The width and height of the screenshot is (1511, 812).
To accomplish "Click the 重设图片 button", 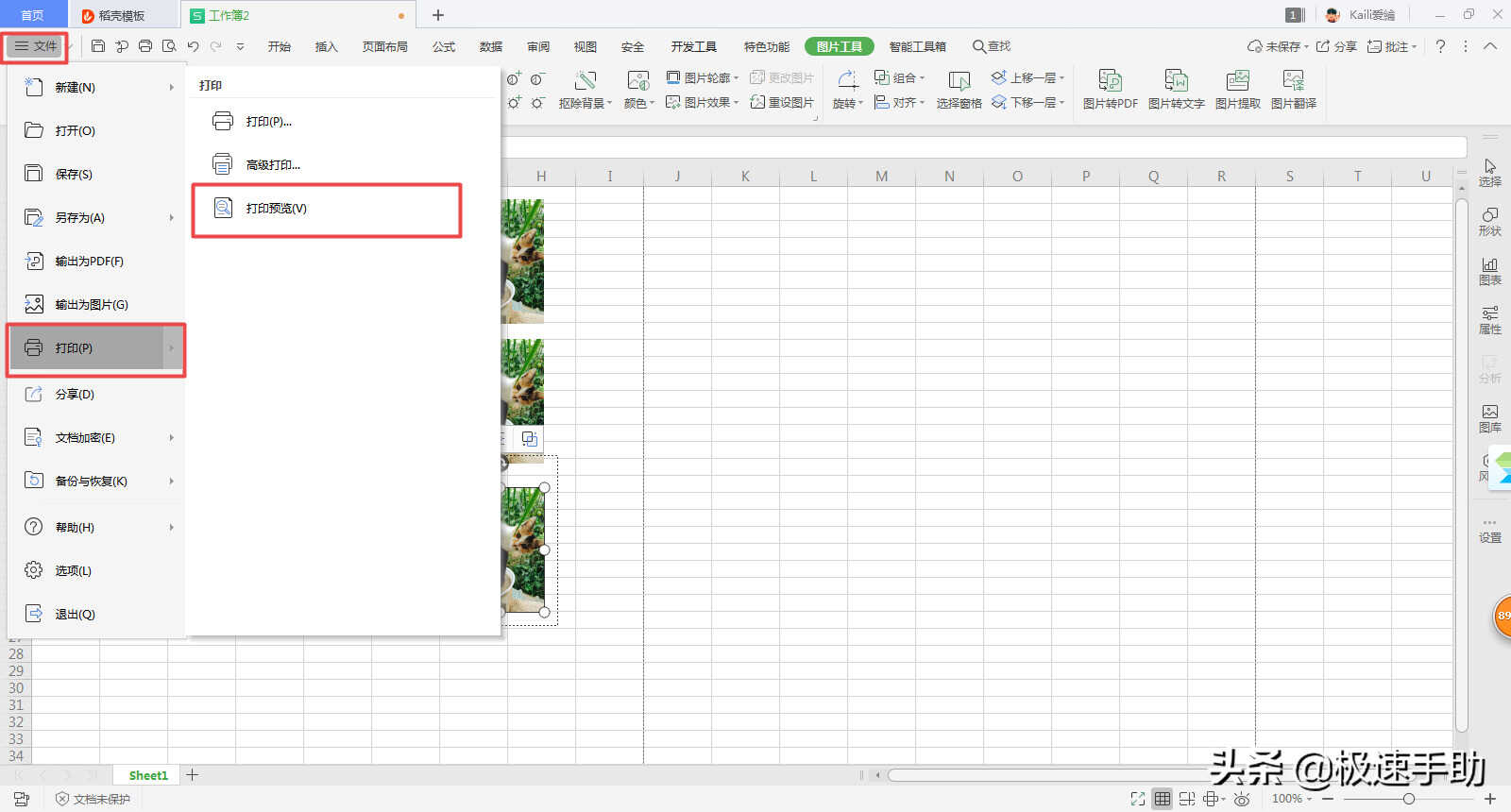I will click(782, 102).
